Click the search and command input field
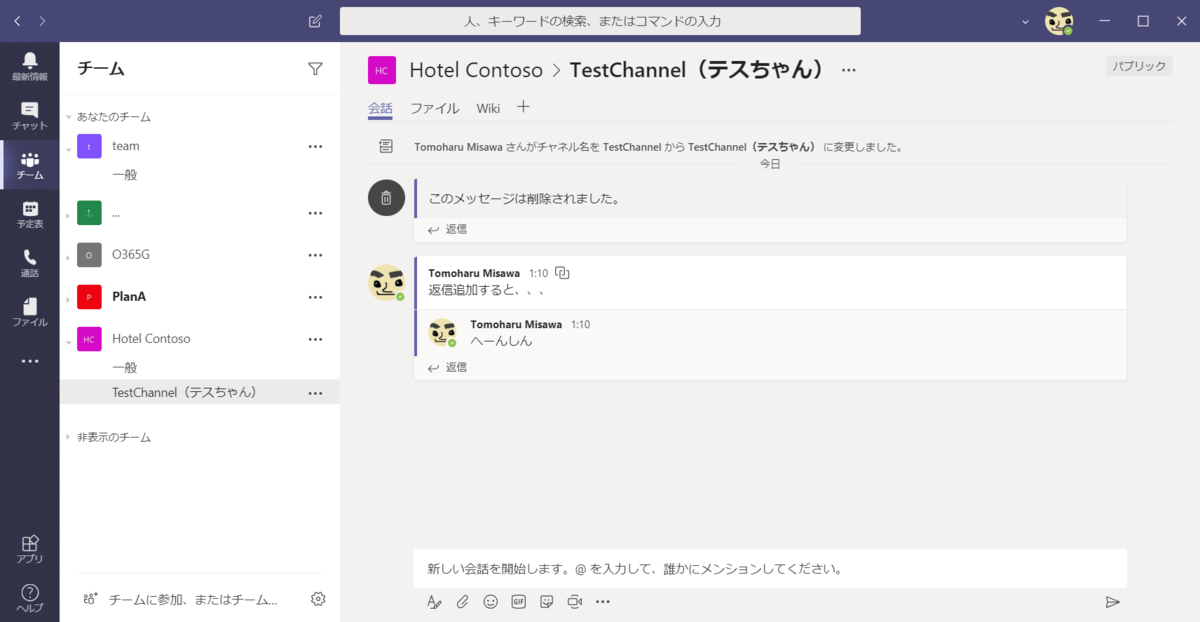The height and width of the screenshot is (622, 1200). point(600,20)
